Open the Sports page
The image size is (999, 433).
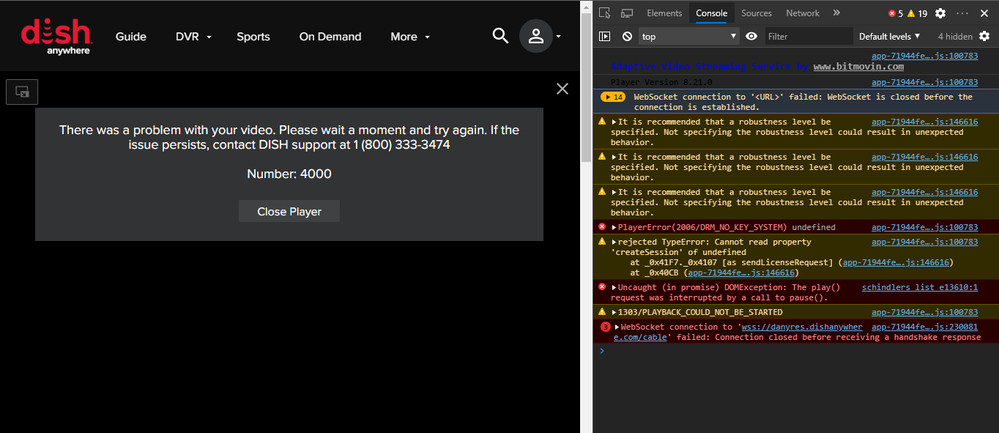[253, 36]
